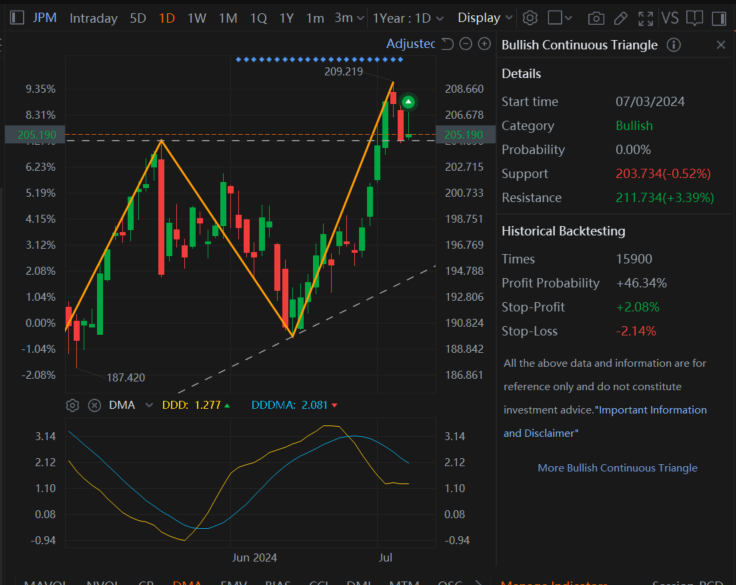
Task: Select the 1Y timeframe
Action: [x=286, y=18]
